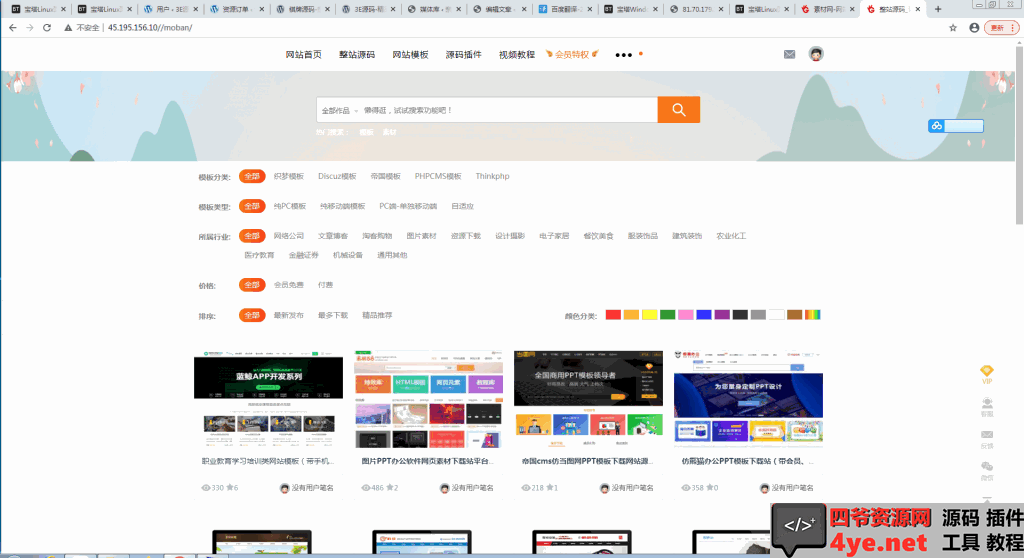Click the orange search magnifier button
Screen dimensions: 1024x558
coord(678,110)
